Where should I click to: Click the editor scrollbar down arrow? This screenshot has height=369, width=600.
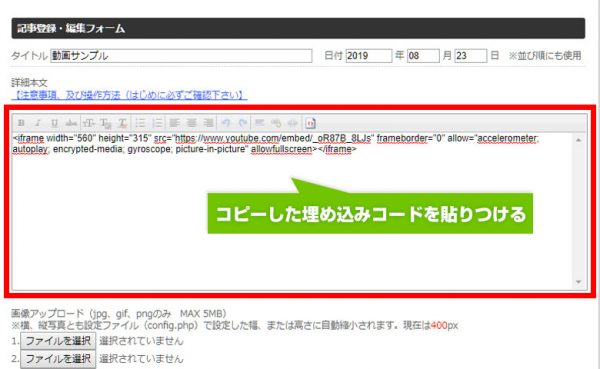click(578, 282)
